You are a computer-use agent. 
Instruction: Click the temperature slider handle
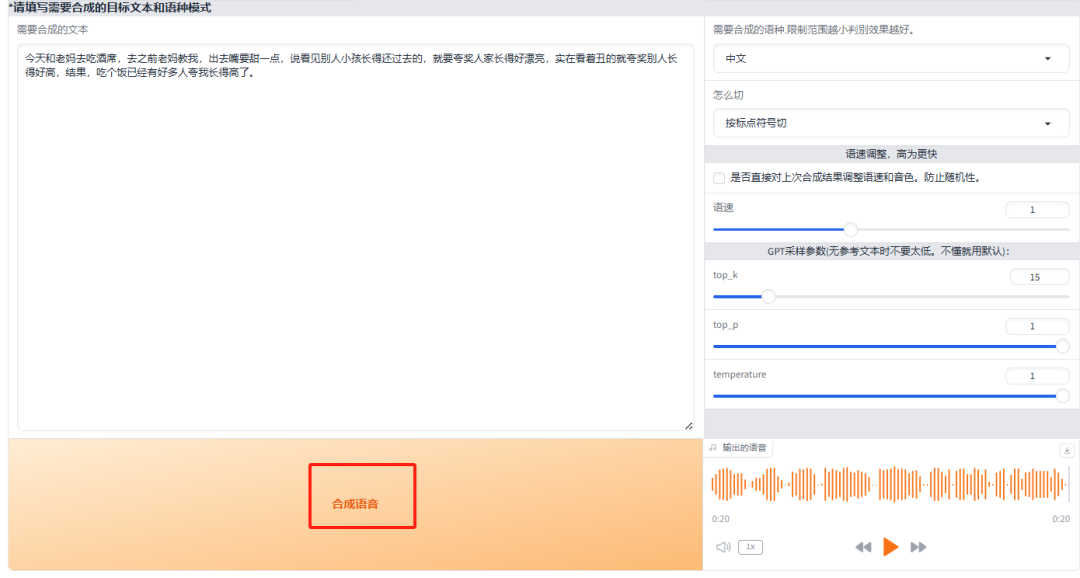(1063, 396)
